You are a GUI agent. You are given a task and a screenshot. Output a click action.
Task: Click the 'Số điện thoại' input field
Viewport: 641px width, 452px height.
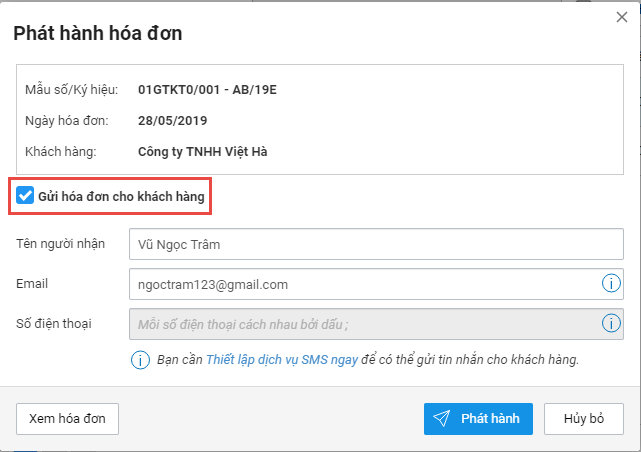coord(376,324)
